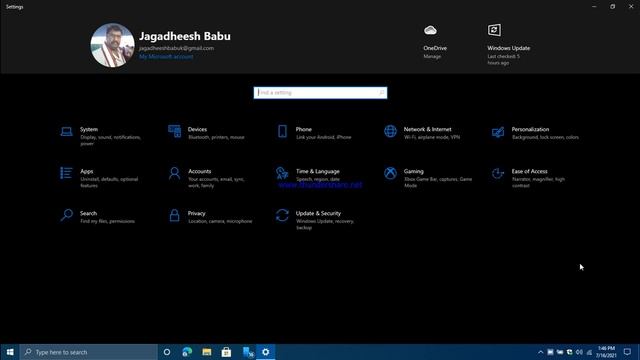This screenshot has height=360, width=640.
Task: Open the Apps list icon
Action: [x=66, y=173]
